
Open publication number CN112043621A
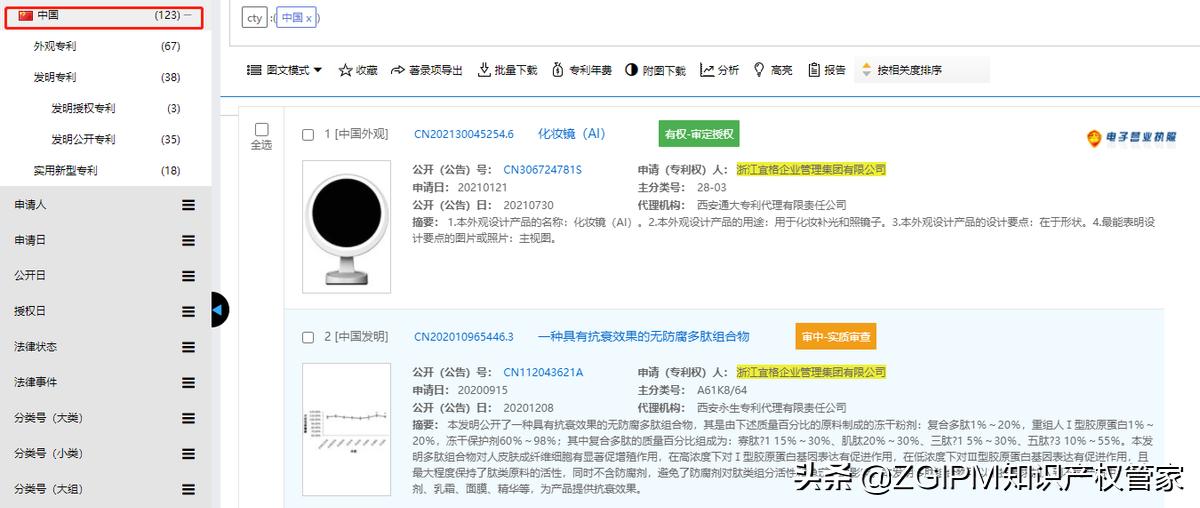[543, 372]
